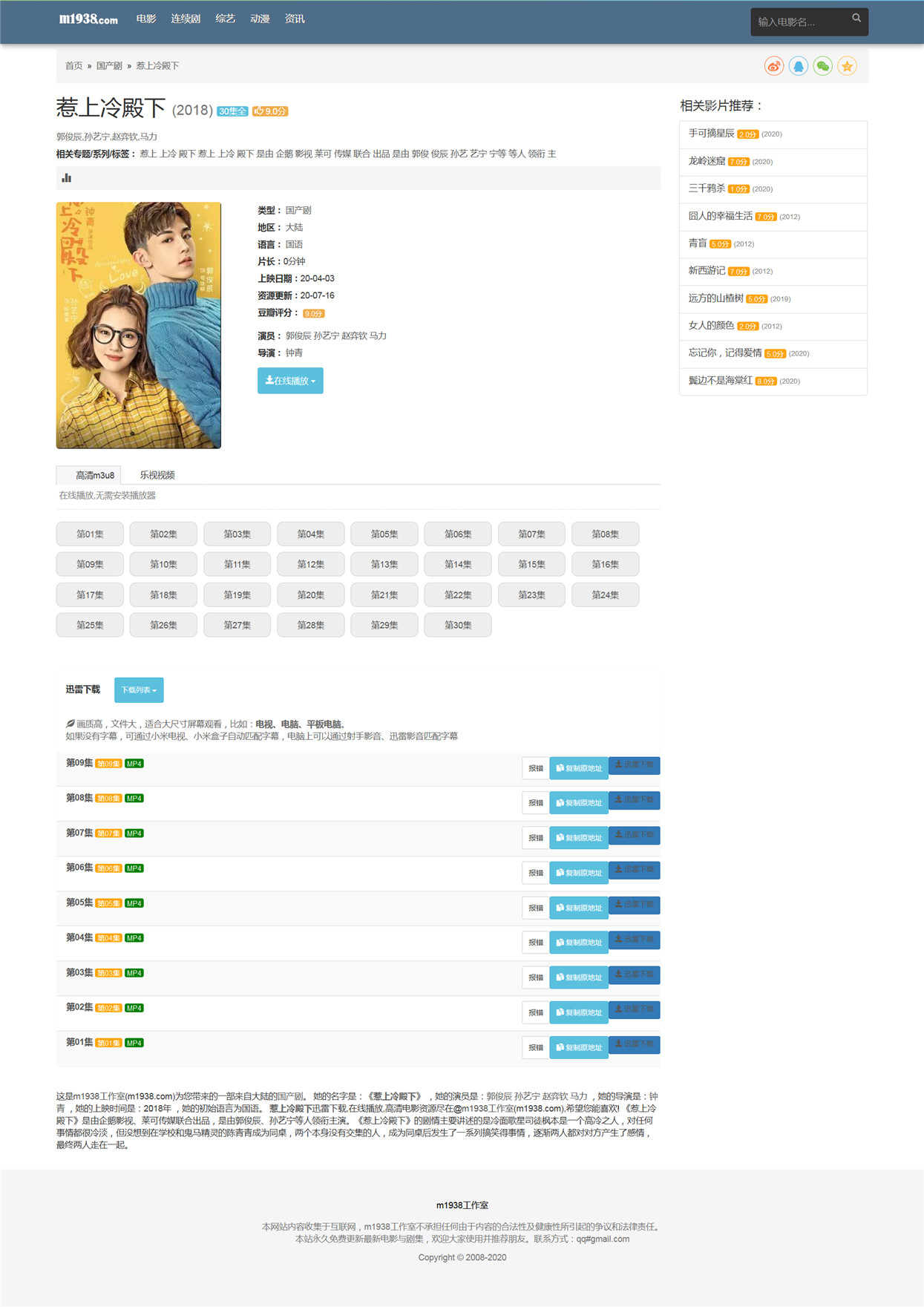Switch to the 乐视视频 source tab

[157, 475]
